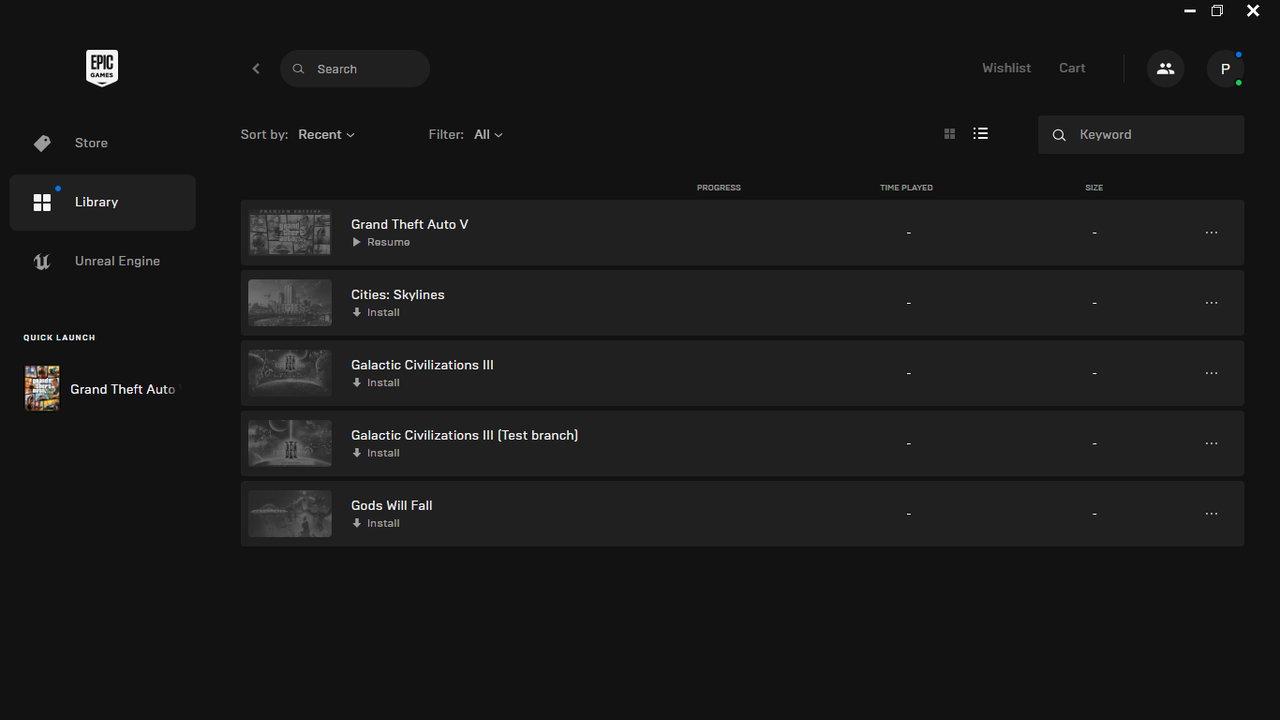
Task: Install Cities: Skylines
Action: tap(376, 312)
